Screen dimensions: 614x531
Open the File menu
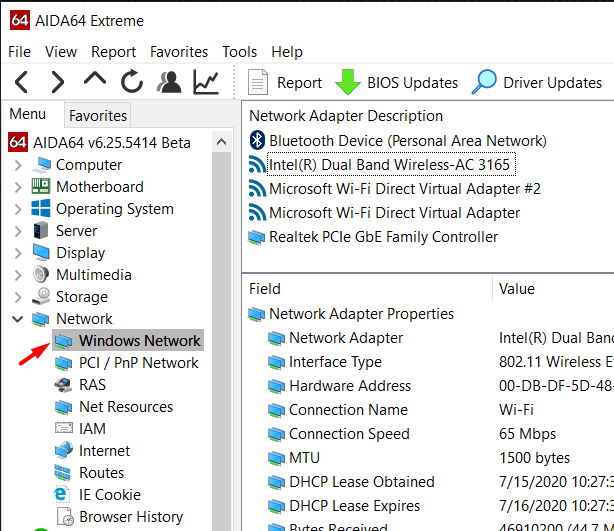coord(19,52)
